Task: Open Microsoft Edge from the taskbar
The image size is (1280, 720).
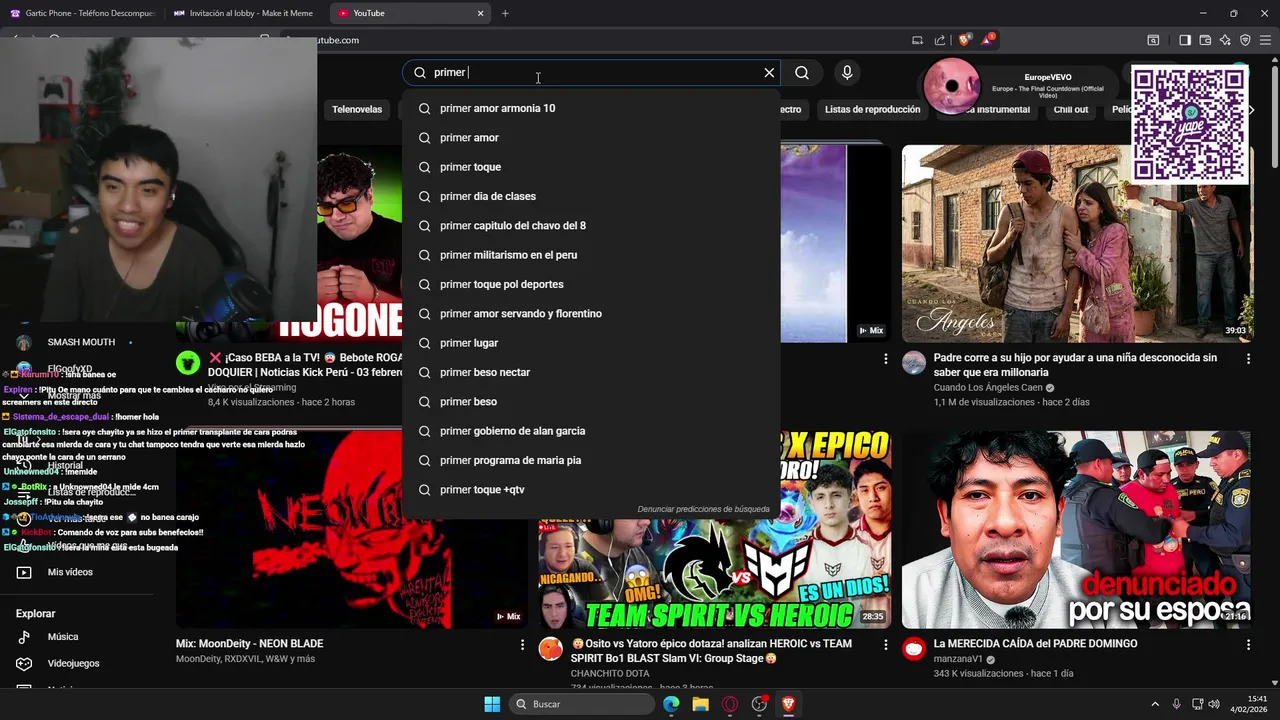Action: point(671,704)
